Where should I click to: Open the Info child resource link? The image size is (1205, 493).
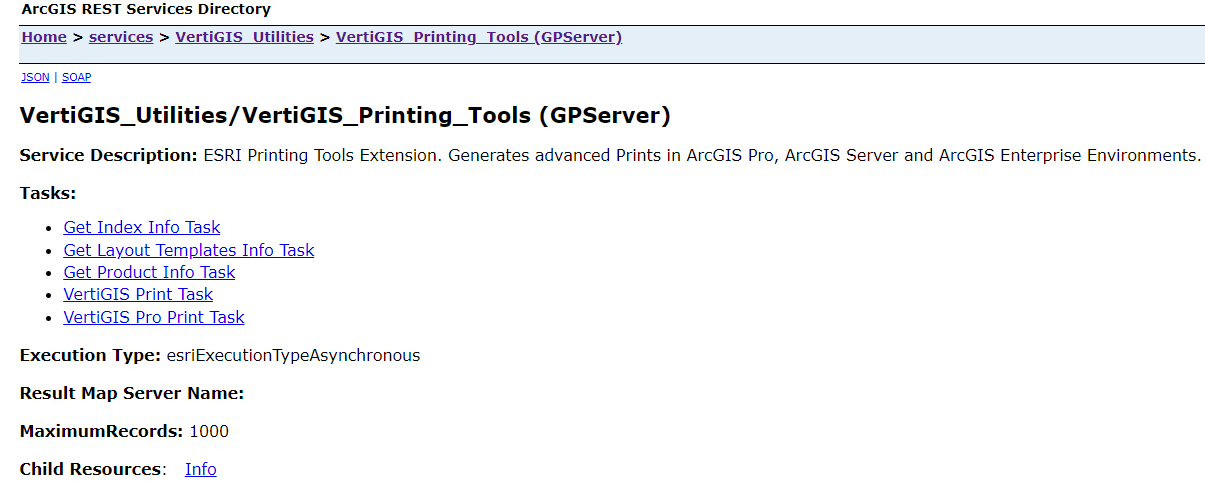[x=200, y=469]
